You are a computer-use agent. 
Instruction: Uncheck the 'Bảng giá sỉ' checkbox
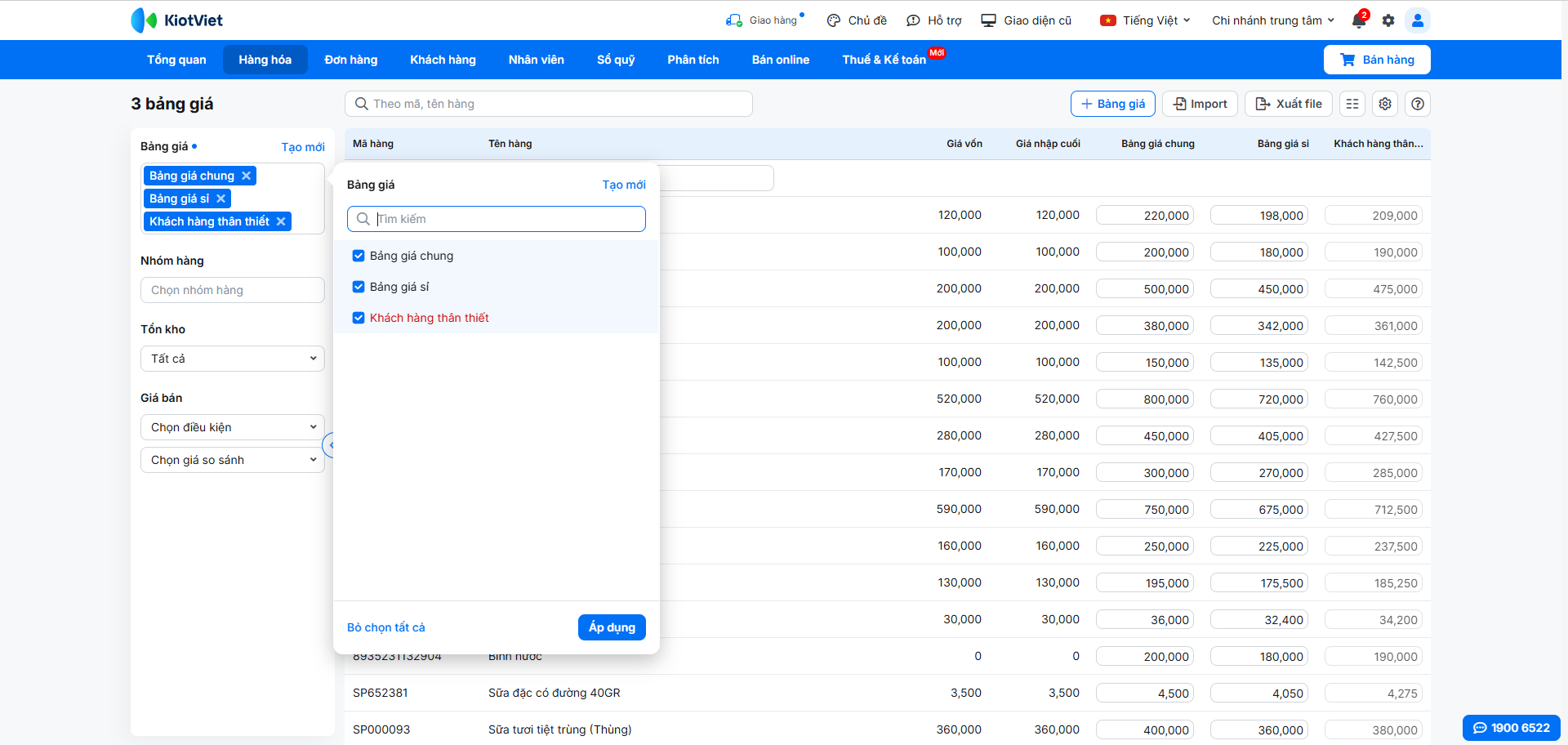tap(359, 287)
